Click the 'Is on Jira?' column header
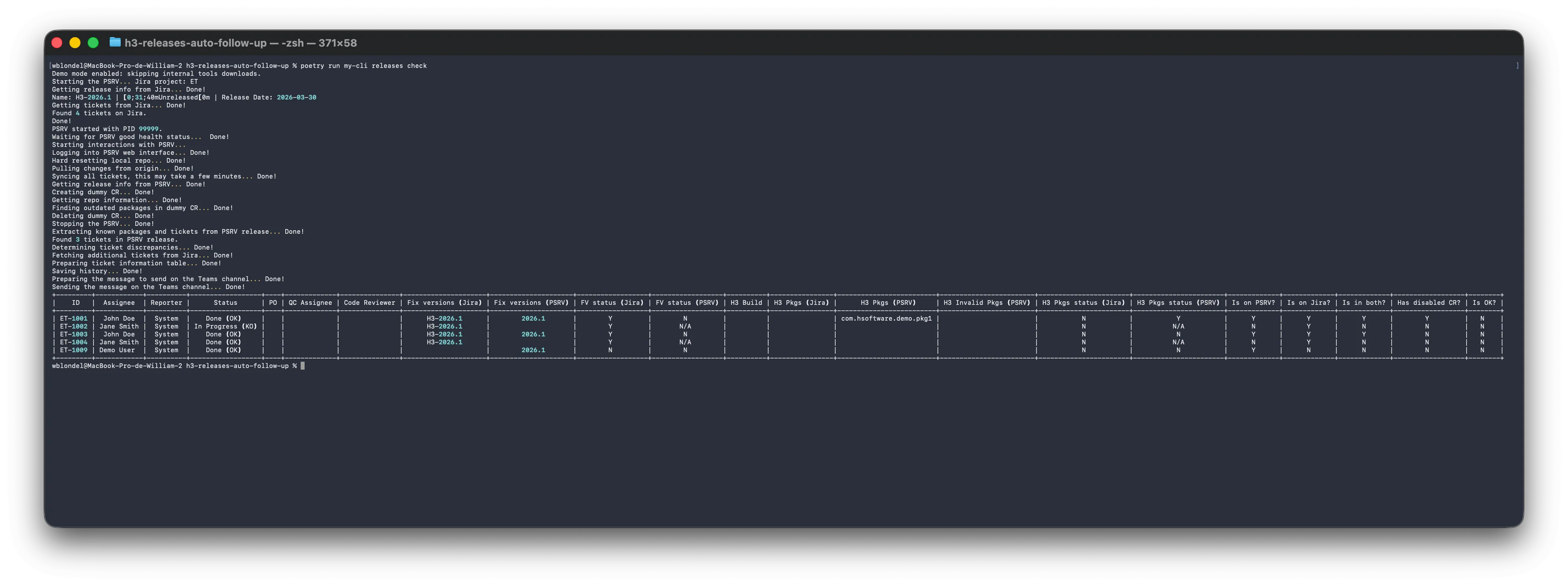This screenshot has height=586, width=1568. [x=1309, y=303]
